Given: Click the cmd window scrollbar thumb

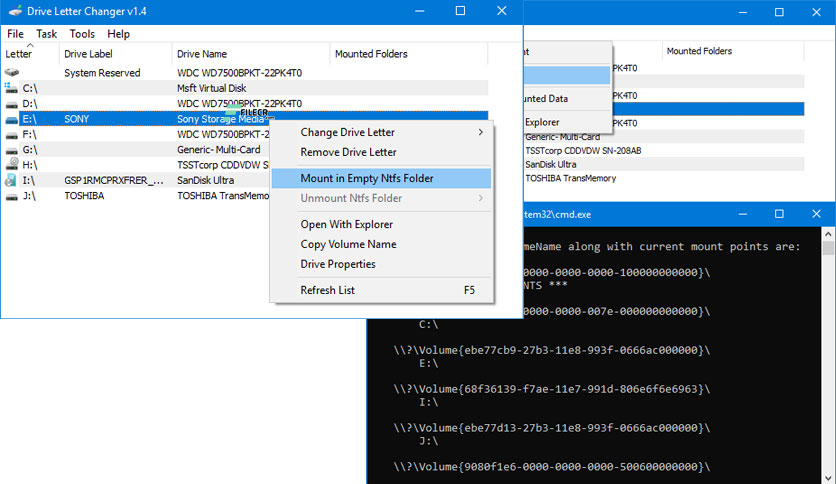Looking at the screenshot, I should [828, 248].
